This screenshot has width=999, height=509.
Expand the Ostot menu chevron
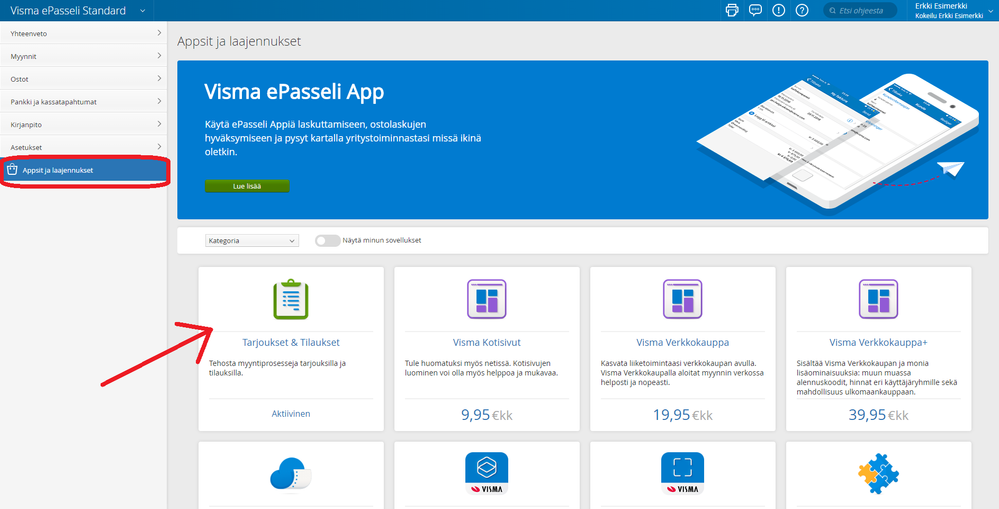pyautogui.click(x=159, y=78)
